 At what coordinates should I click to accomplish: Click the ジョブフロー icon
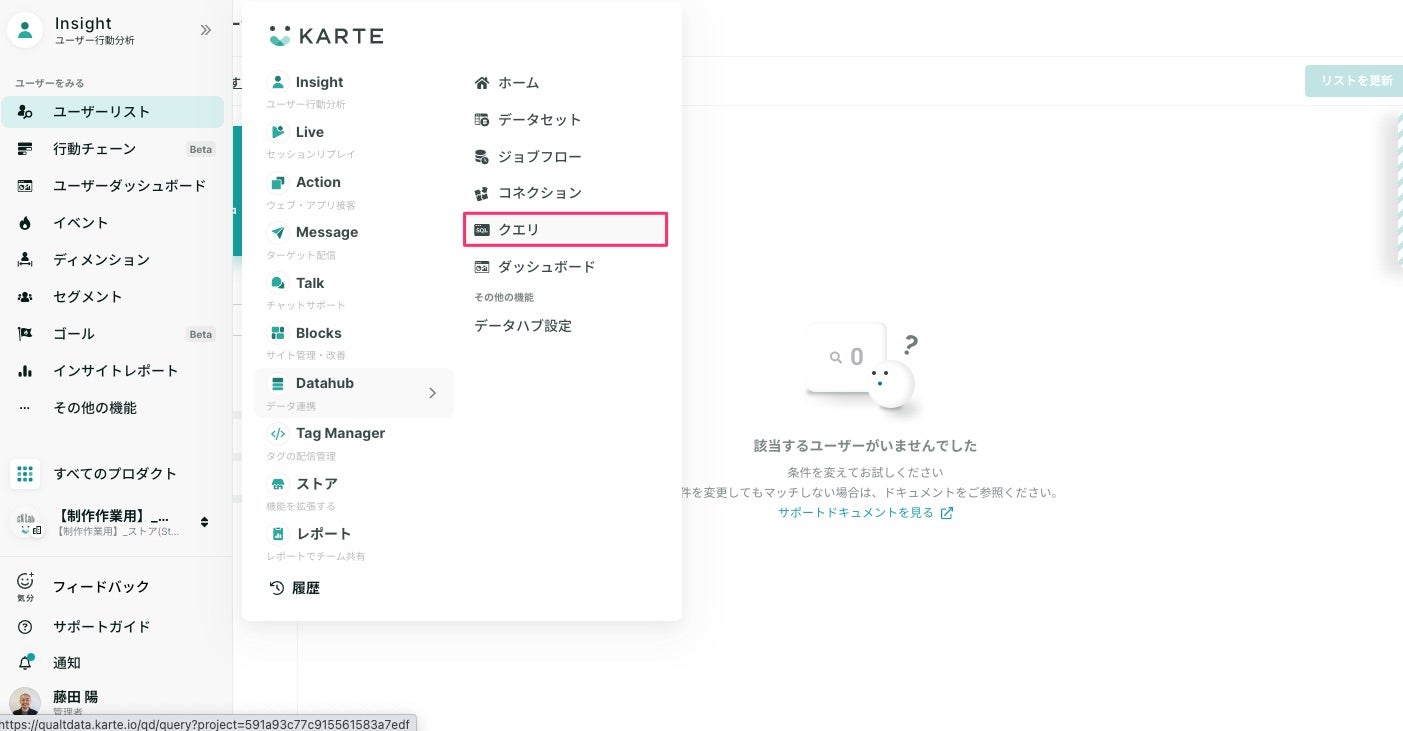(x=482, y=157)
